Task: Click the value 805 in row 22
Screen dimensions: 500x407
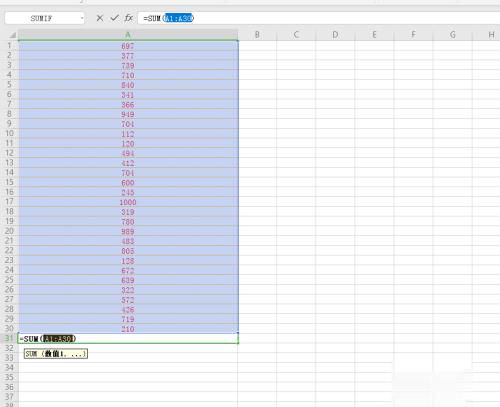Action: 128,251
